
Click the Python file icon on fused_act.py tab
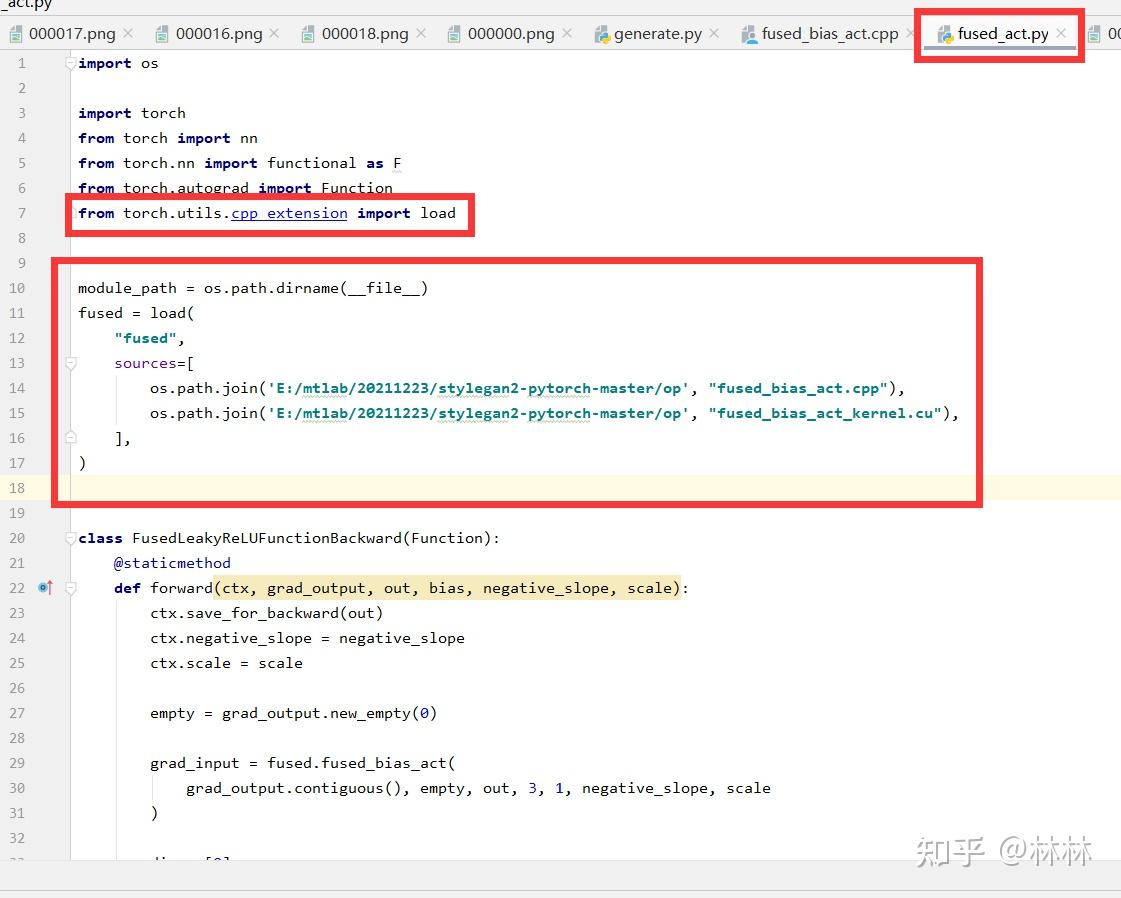(x=943, y=33)
